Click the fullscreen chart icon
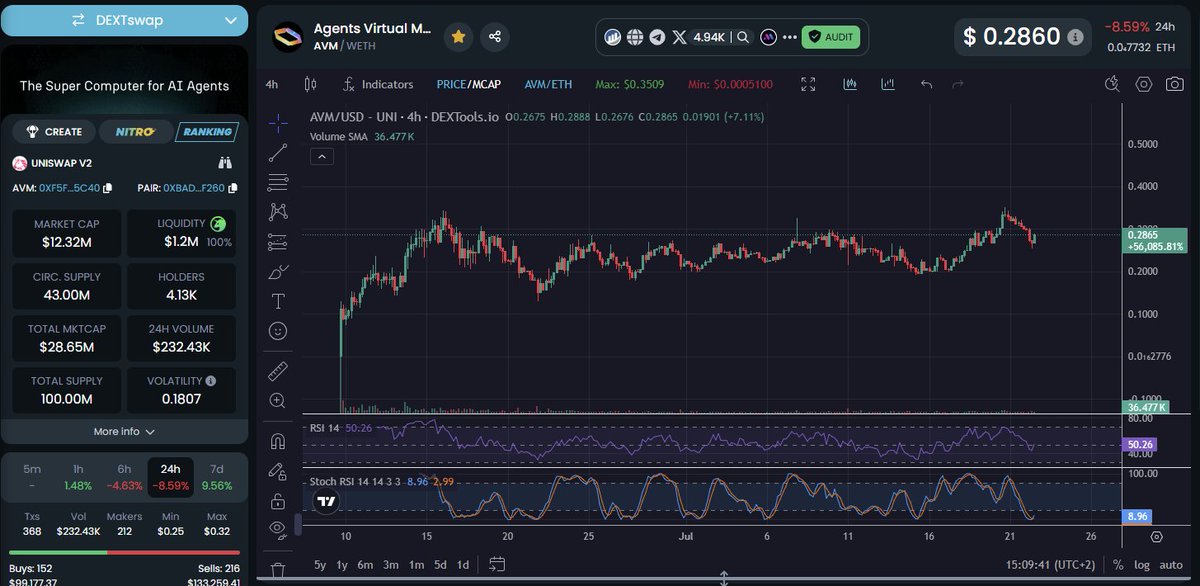This screenshot has width=1200, height=586. click(808, 85)
